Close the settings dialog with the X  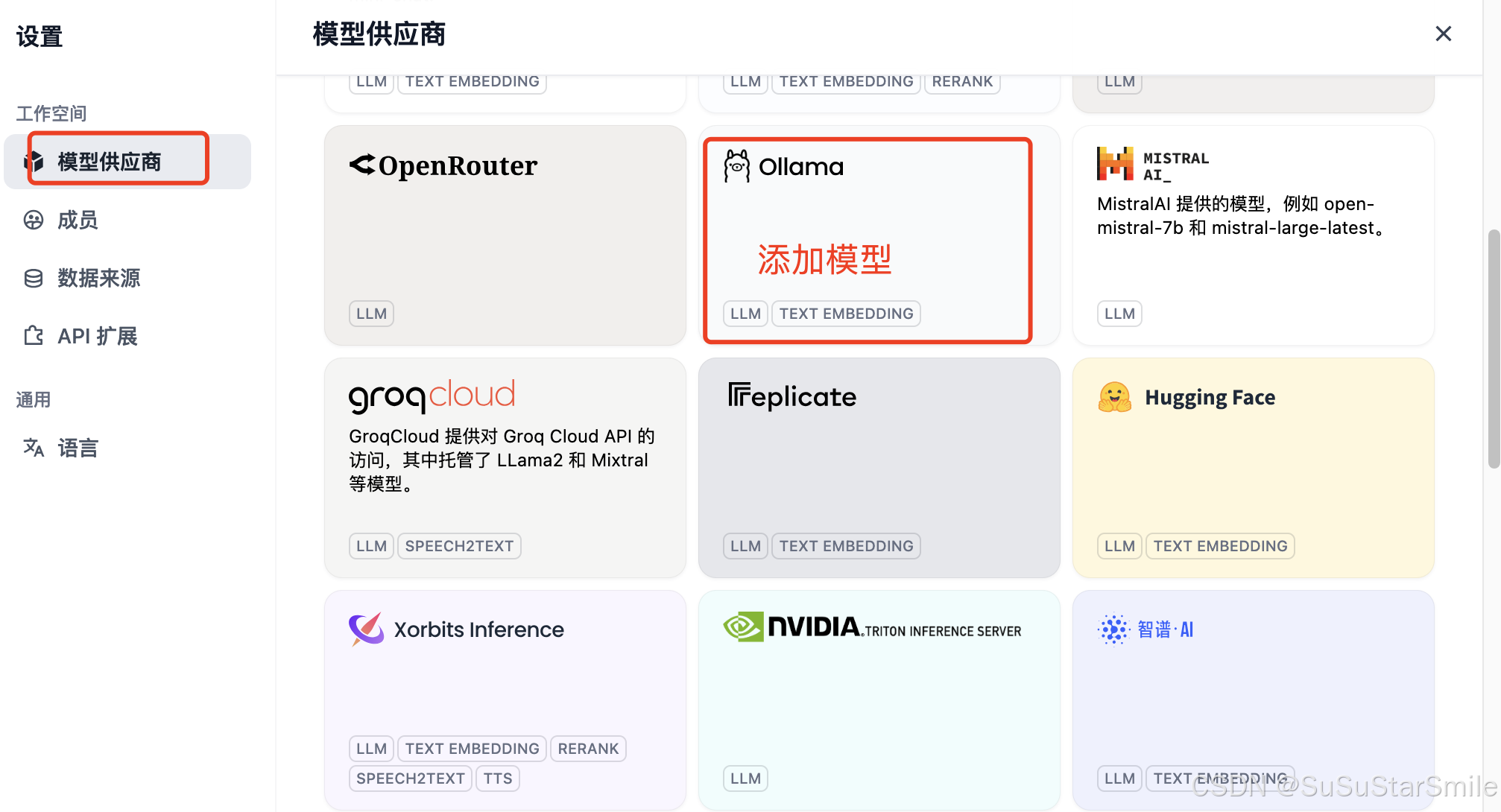[x=1443, y=34]
